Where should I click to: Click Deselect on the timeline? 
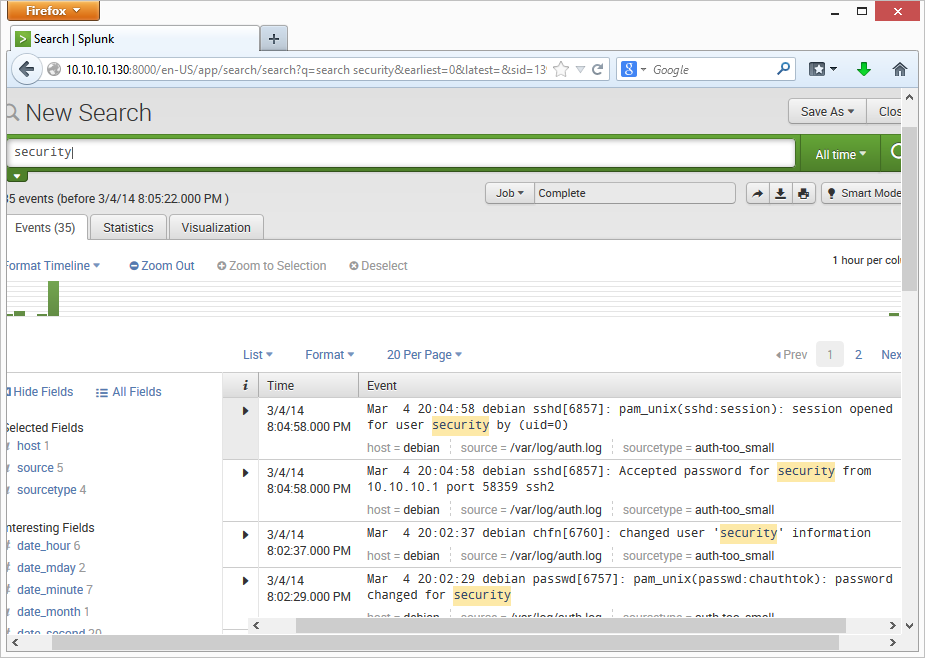(378, 266)
